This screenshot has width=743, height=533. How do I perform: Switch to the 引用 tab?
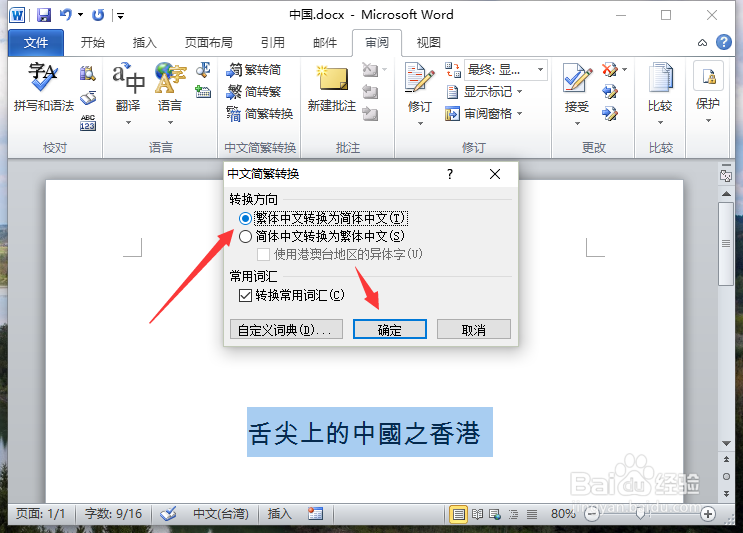(x=273, y=43)
